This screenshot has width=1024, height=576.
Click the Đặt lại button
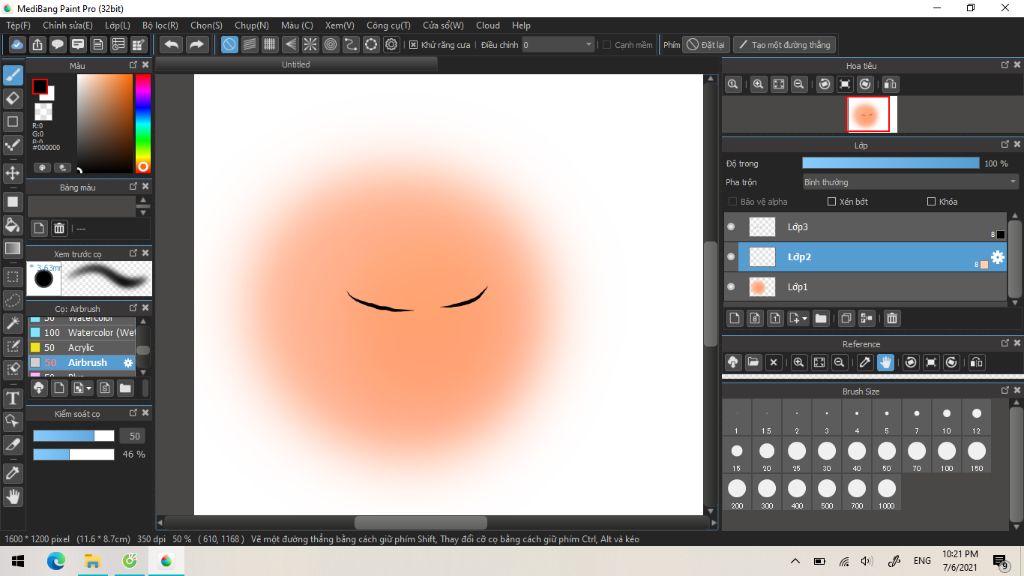[x=706, y=45]
